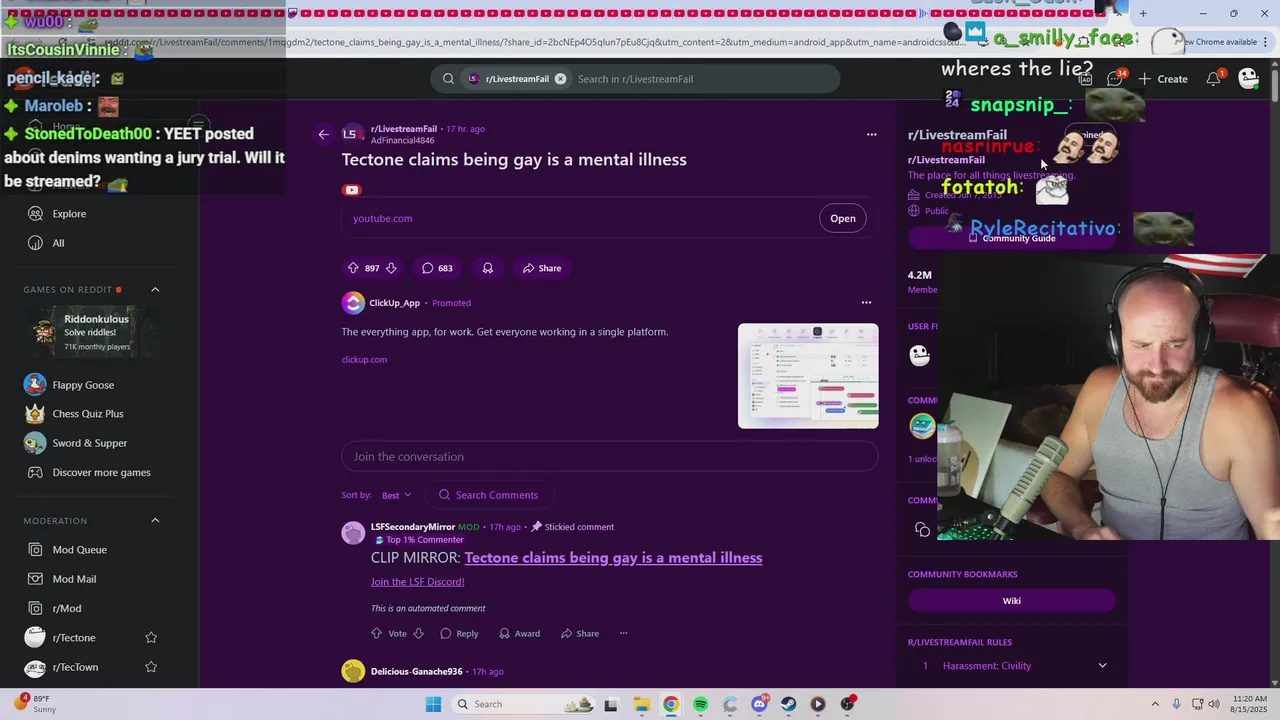Open the r/LivestreamFail post header link
This screenshot has width=1280, height=720.
click(x=404, y=129)
